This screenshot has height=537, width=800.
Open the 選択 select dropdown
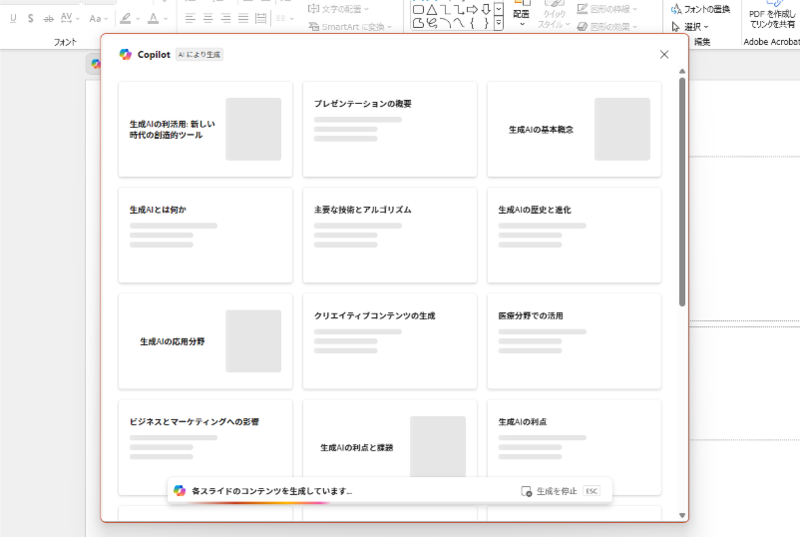(690, 27)
